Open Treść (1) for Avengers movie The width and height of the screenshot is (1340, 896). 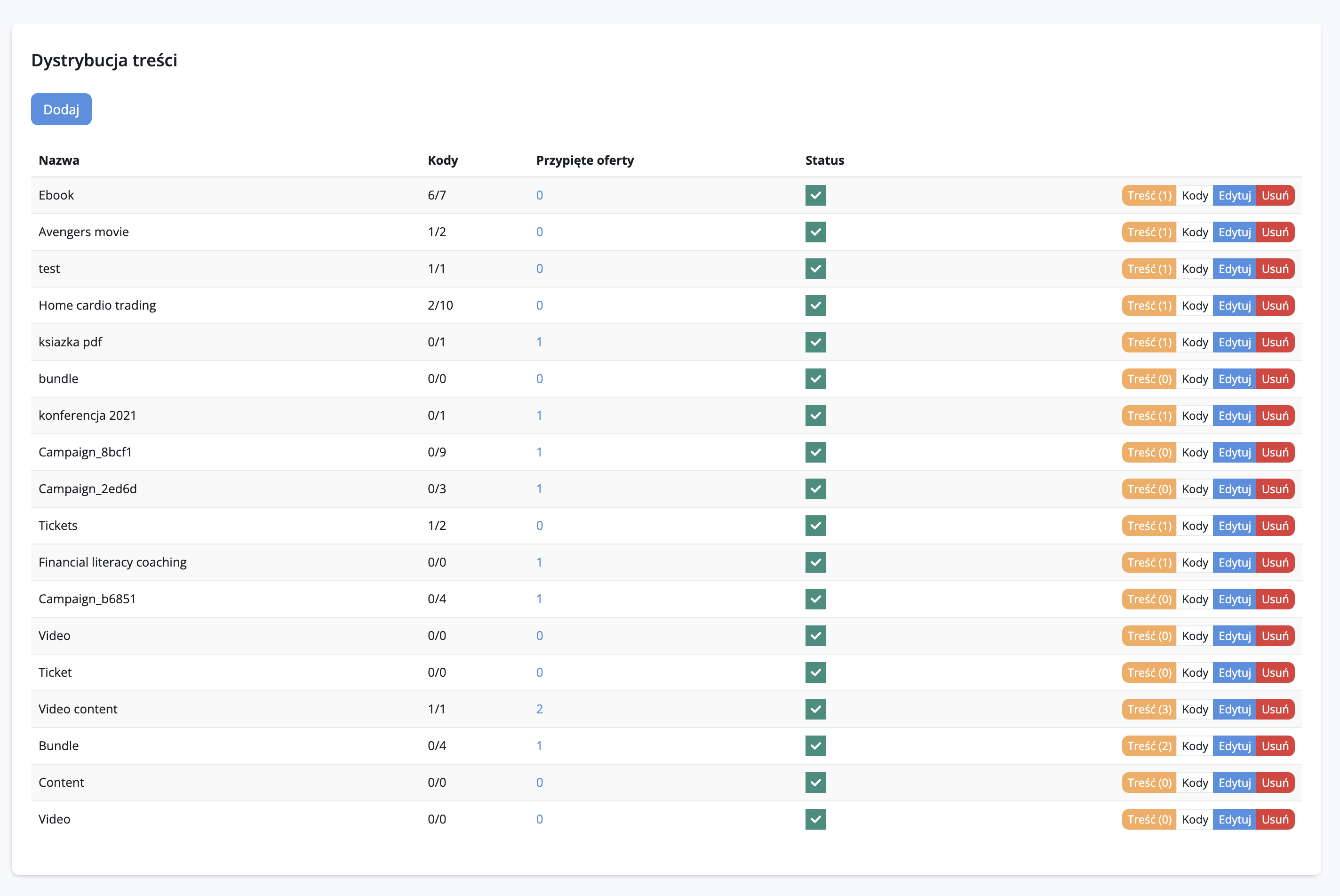click(x=1149, y=232)
